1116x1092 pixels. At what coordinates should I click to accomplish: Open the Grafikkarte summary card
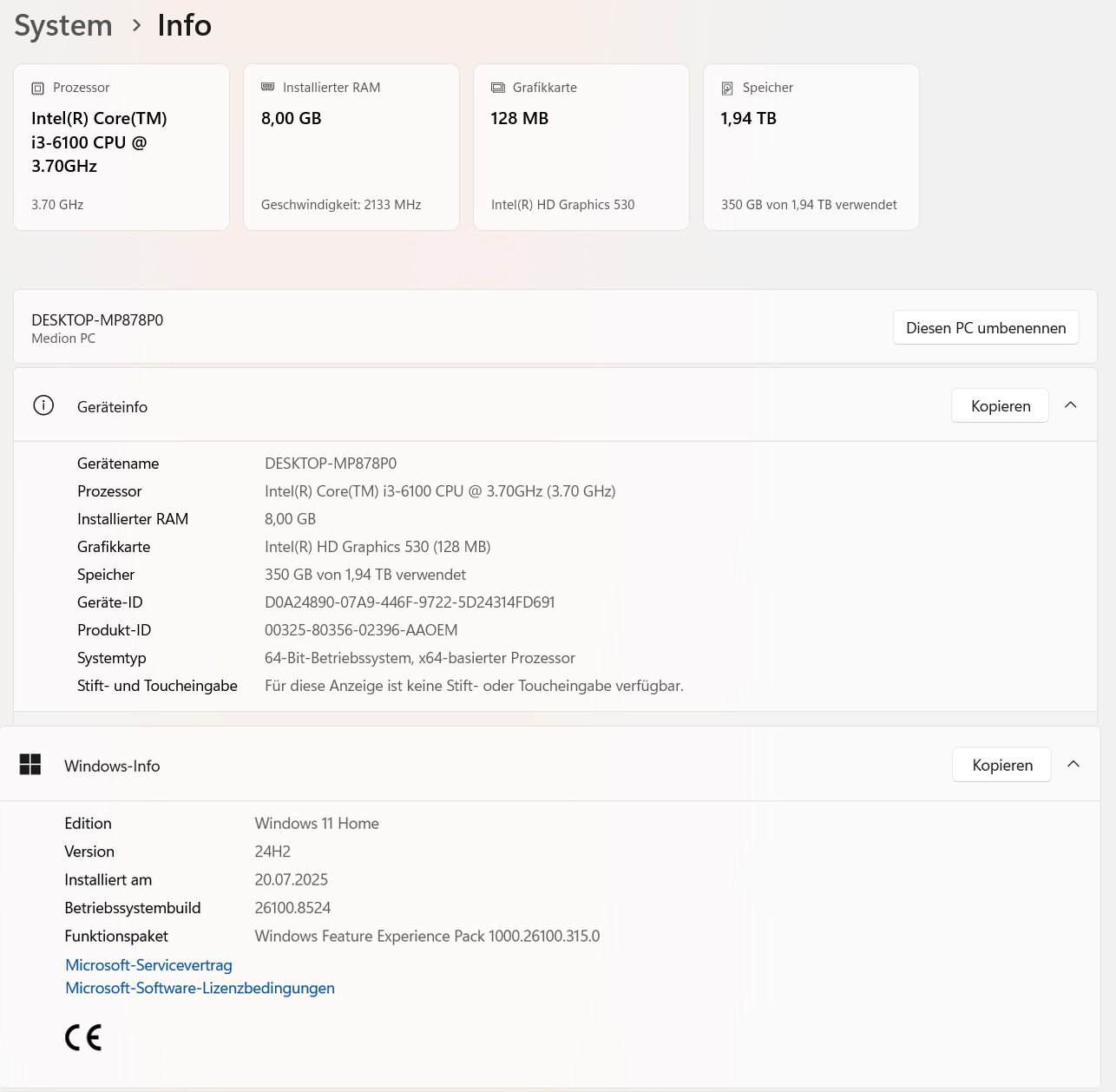pyautogui.click(x=581, y=147)
